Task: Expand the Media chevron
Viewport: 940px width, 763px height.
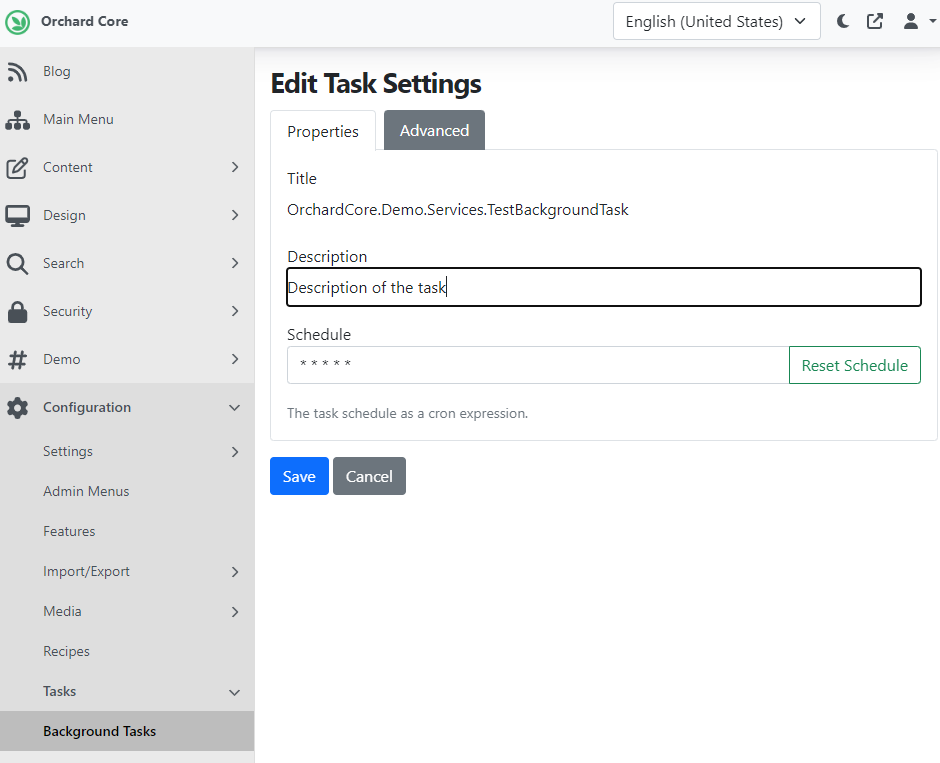Action: pyautogui.click(x=235, y=612)
